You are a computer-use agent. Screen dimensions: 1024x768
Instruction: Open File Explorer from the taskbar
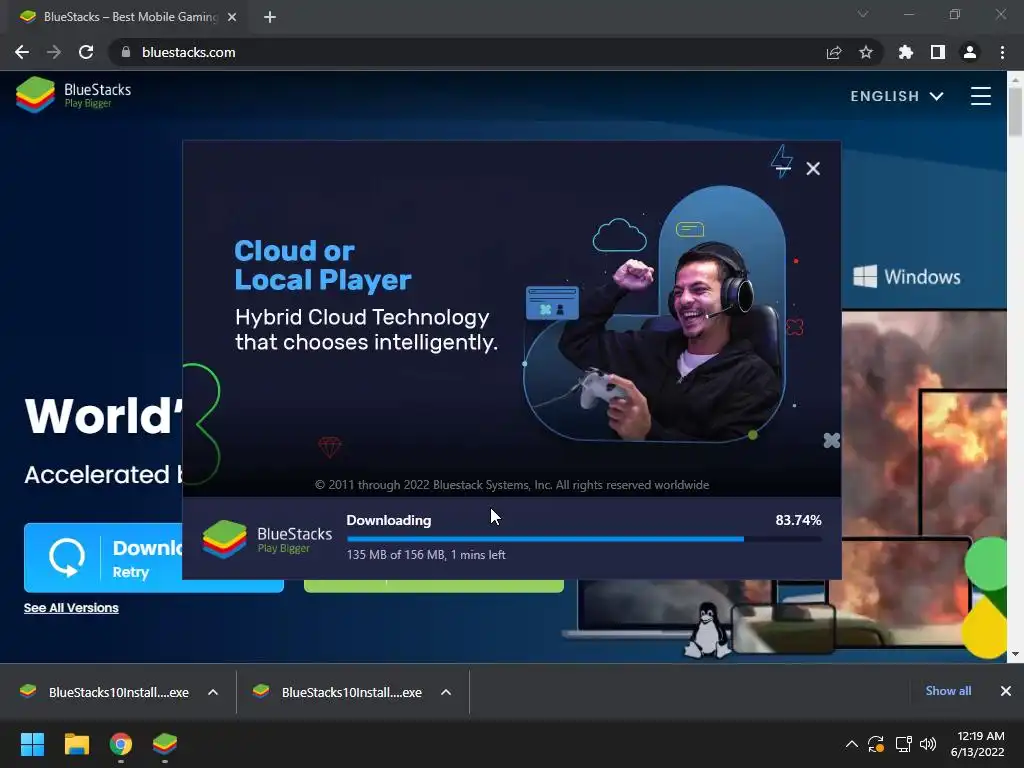click(x=76, y=744)
